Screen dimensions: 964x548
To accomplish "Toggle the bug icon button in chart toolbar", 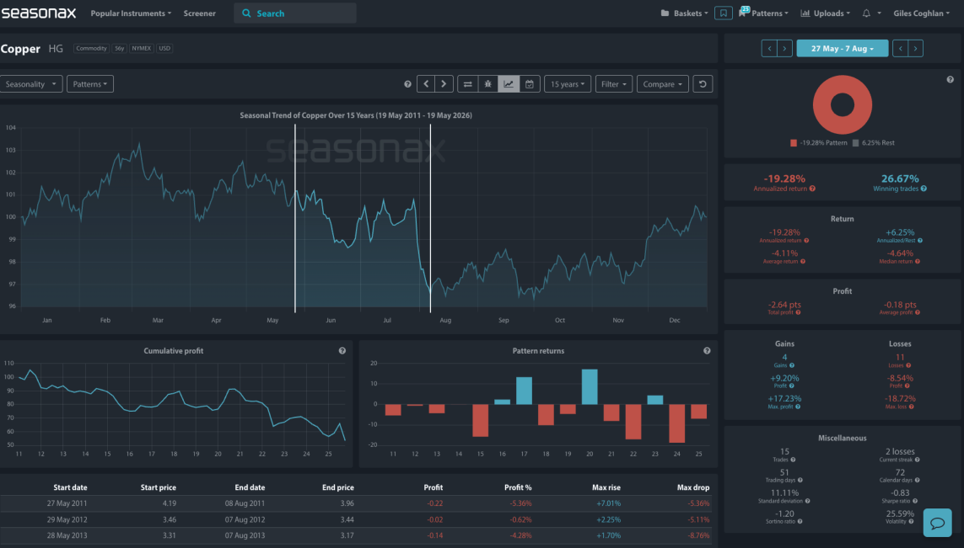I will [488, 84].
